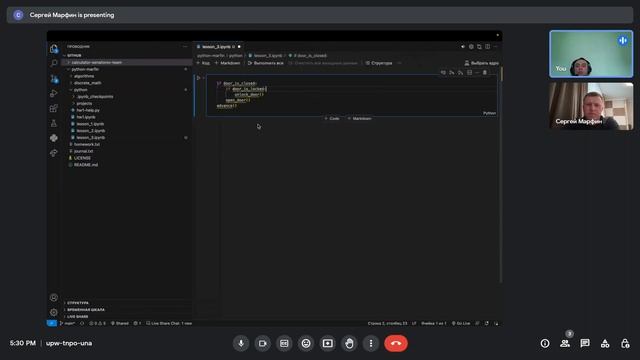Expand the algorithms folder

click(127, 76)
